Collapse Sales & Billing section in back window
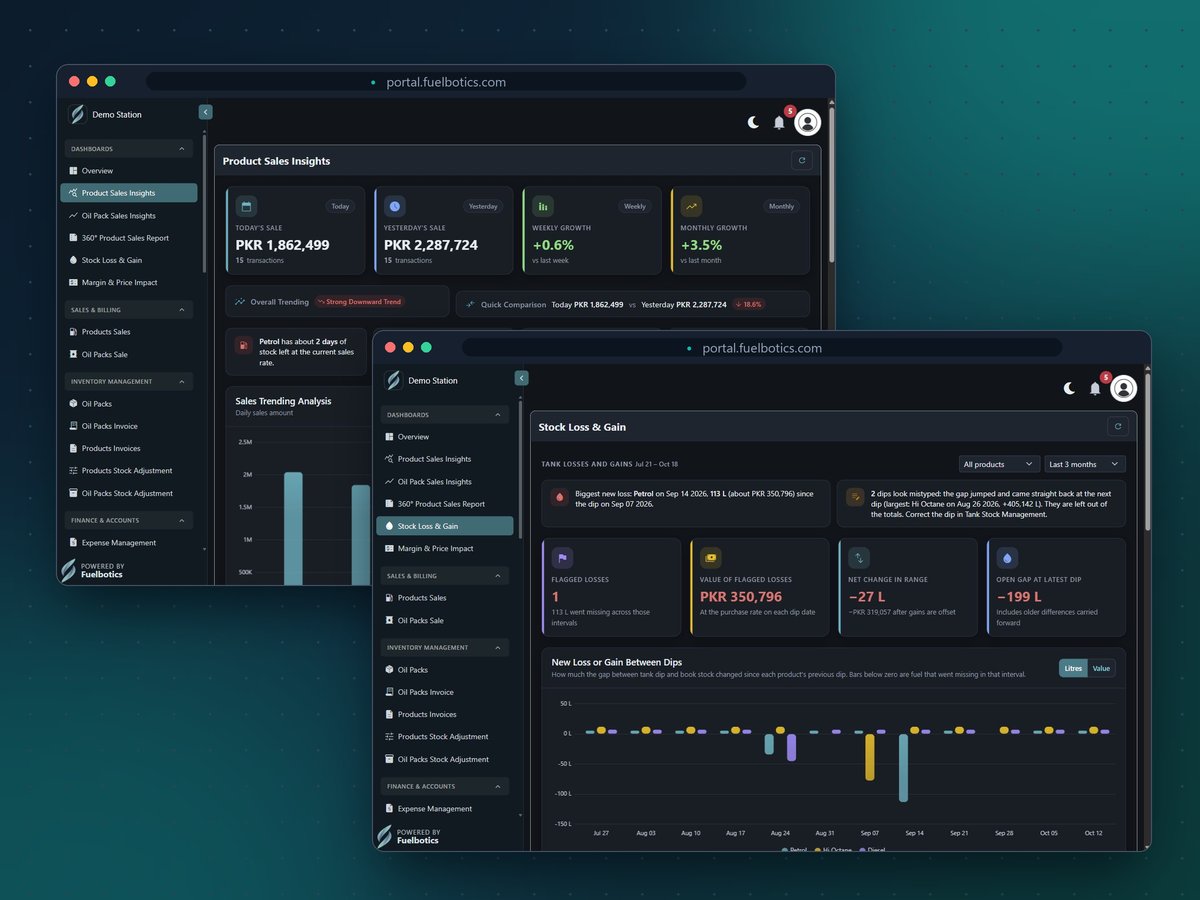The width and height of the screenshot is (1200, 900). (x=128, y=310)
